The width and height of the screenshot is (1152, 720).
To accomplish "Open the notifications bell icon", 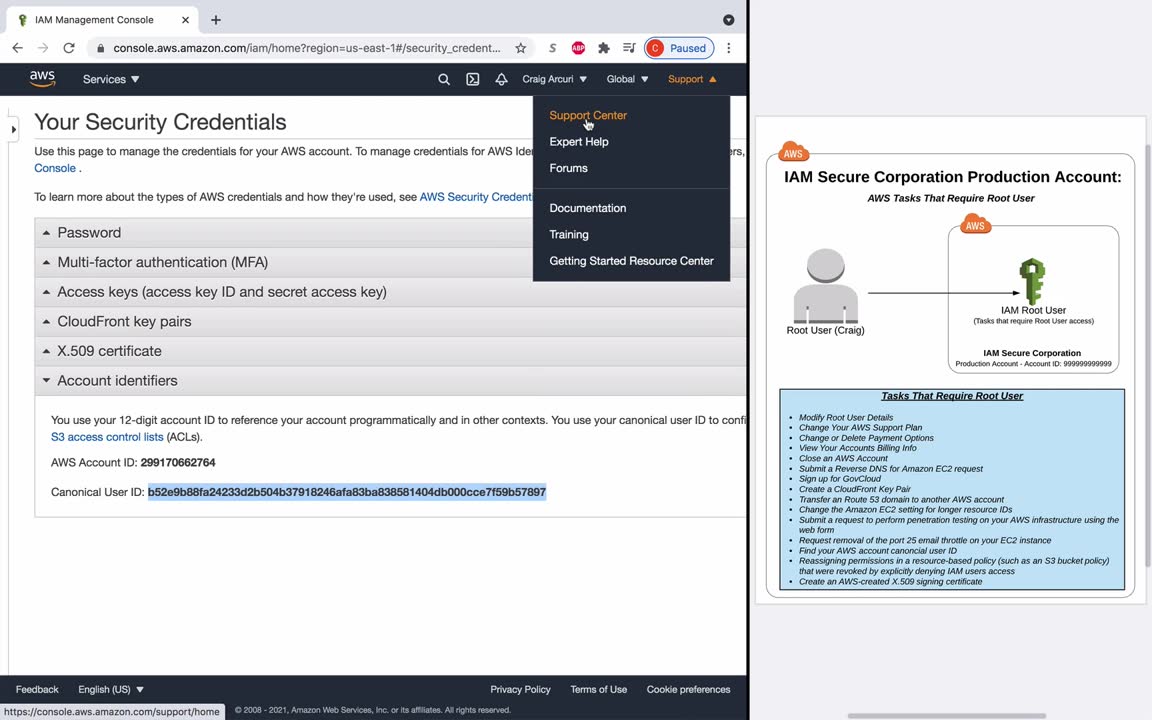I will point(501,79).
